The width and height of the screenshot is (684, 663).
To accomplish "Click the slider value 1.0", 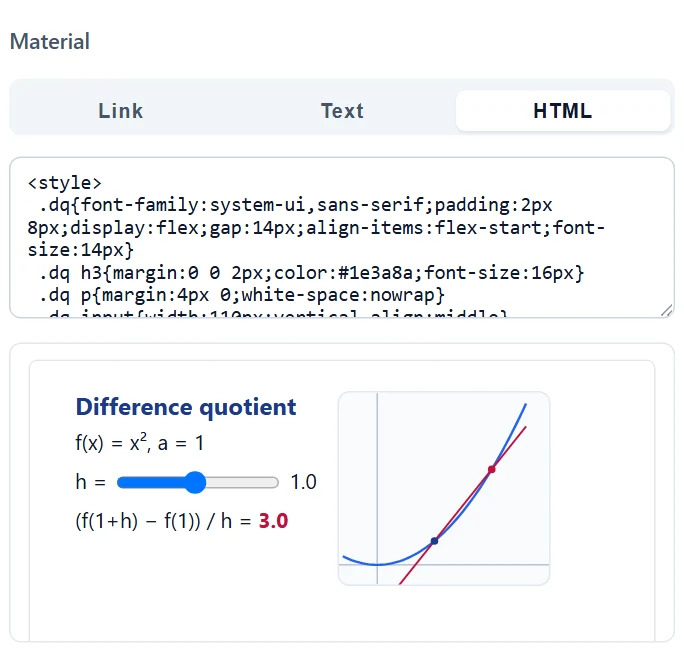I will (304, 482).
